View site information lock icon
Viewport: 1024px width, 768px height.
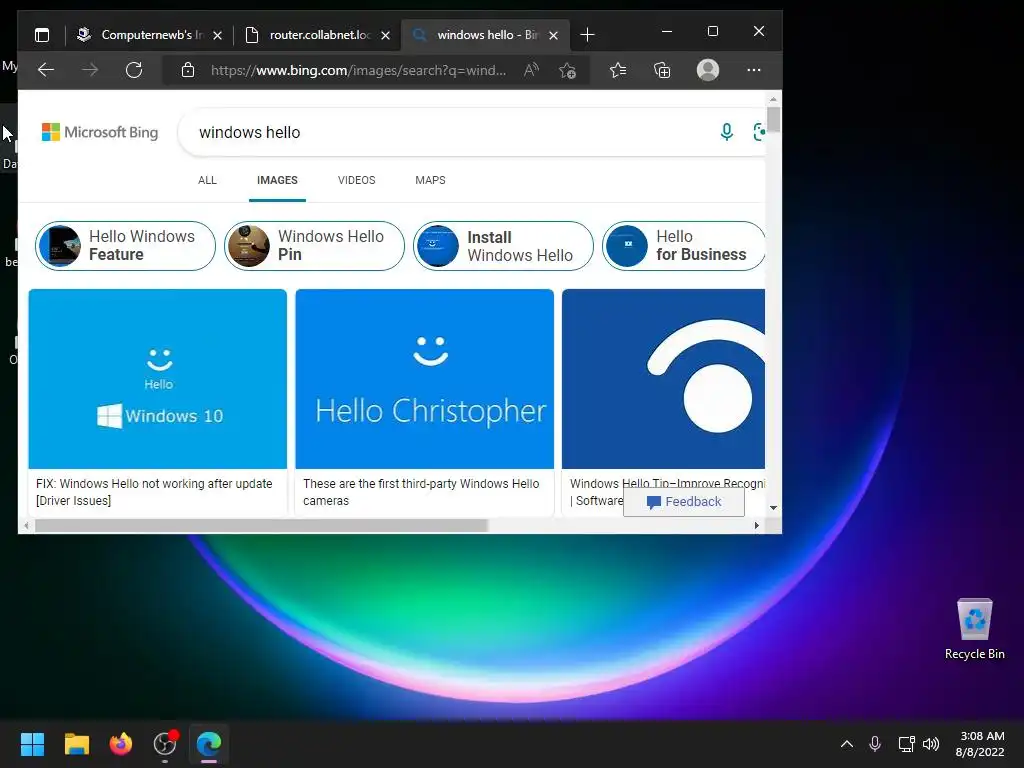pos(188,70)
